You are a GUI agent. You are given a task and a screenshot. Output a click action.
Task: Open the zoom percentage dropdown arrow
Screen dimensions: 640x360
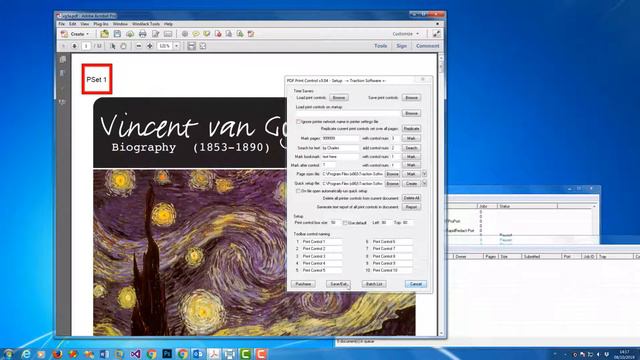tap(177, 46)
